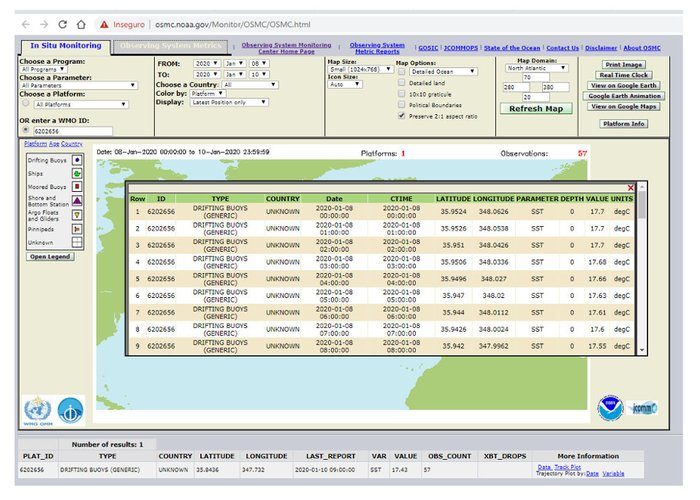This screenshot has height=500, width=700.
Task: Close the data table popup
Action: [630, 187]
